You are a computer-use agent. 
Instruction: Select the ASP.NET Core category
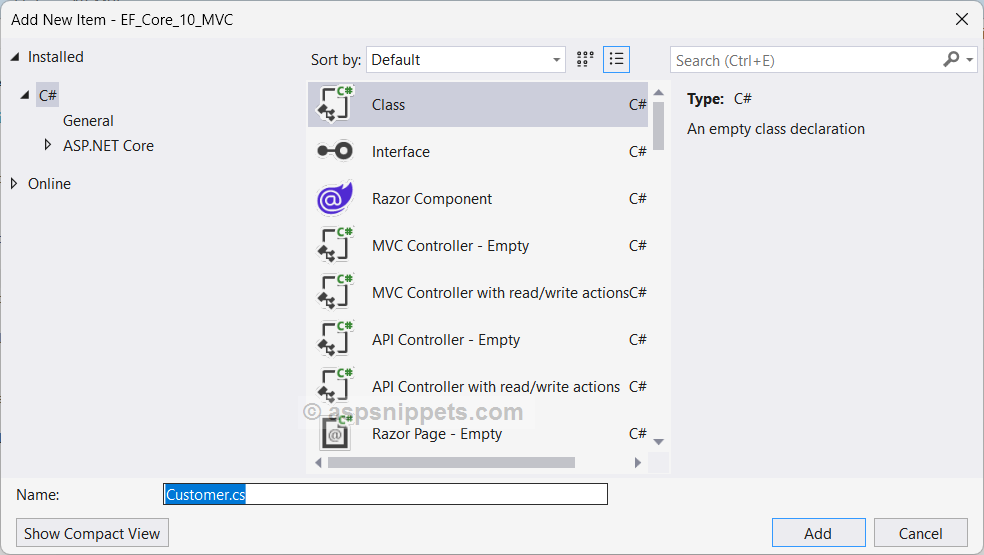tap(108, 146)
